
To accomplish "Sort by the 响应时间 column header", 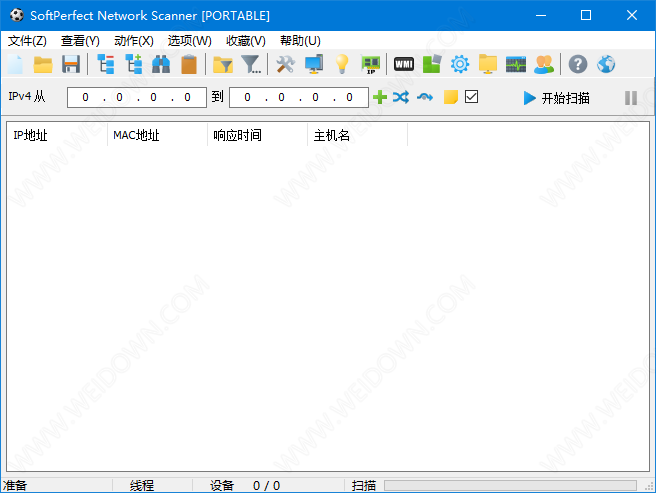I will (257, 135).
